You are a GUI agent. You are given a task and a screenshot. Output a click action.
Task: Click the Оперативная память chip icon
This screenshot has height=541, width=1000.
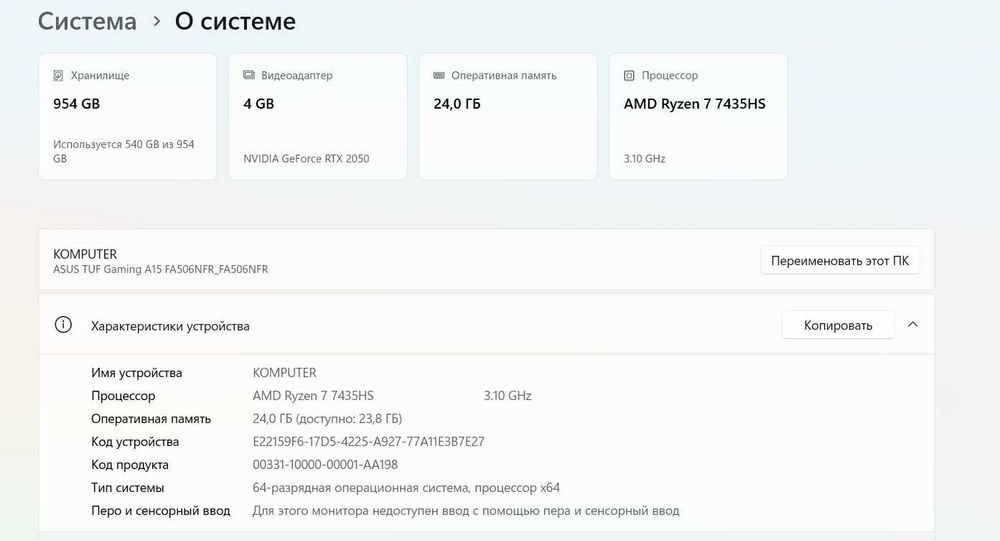tap(439, 75)
